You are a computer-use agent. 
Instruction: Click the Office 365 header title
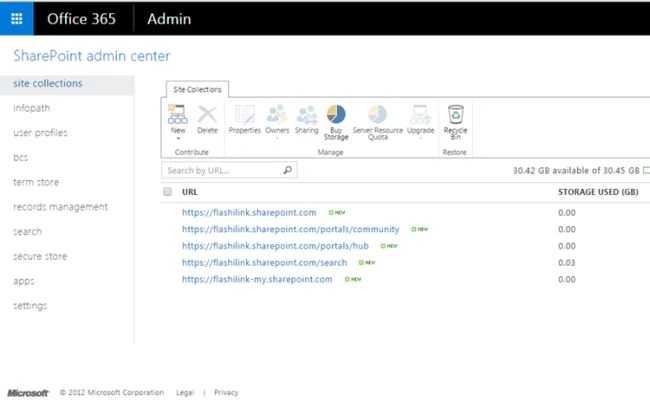81,19
